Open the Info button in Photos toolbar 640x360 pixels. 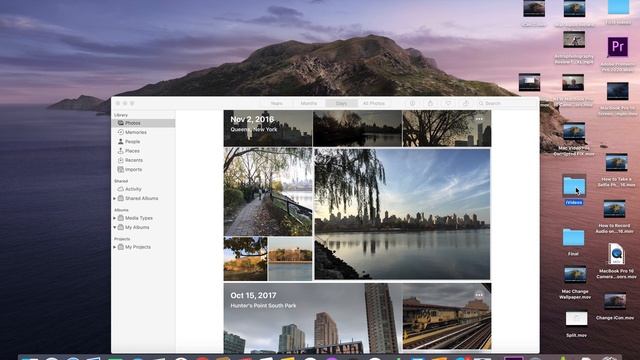click(412, 103)
